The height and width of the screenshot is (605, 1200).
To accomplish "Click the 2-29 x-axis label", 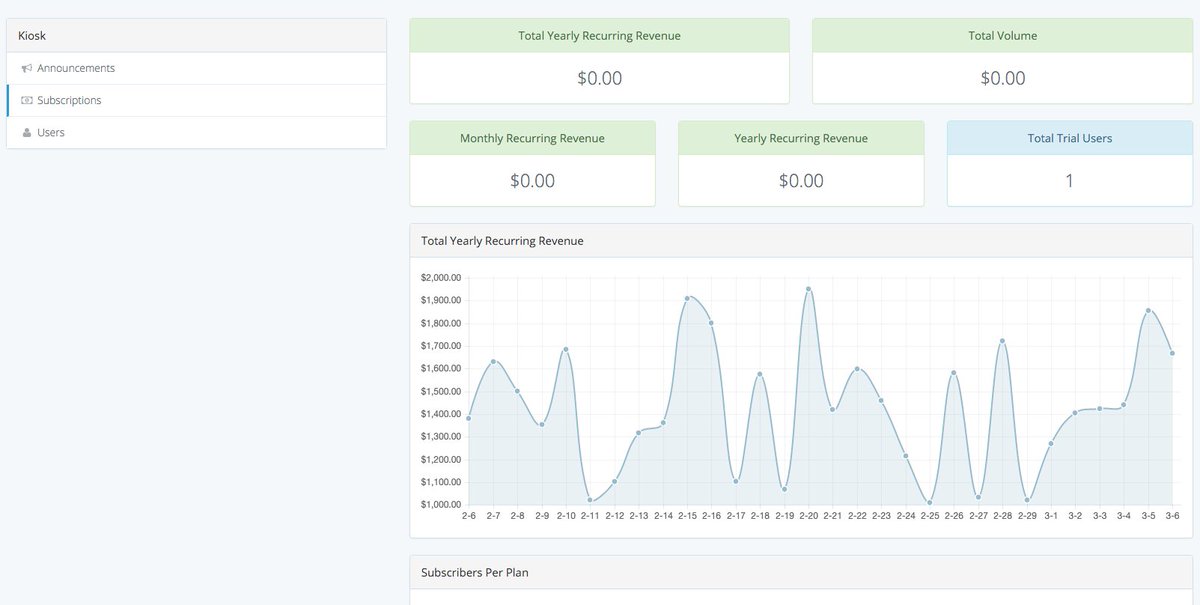I will [1027, 517].
